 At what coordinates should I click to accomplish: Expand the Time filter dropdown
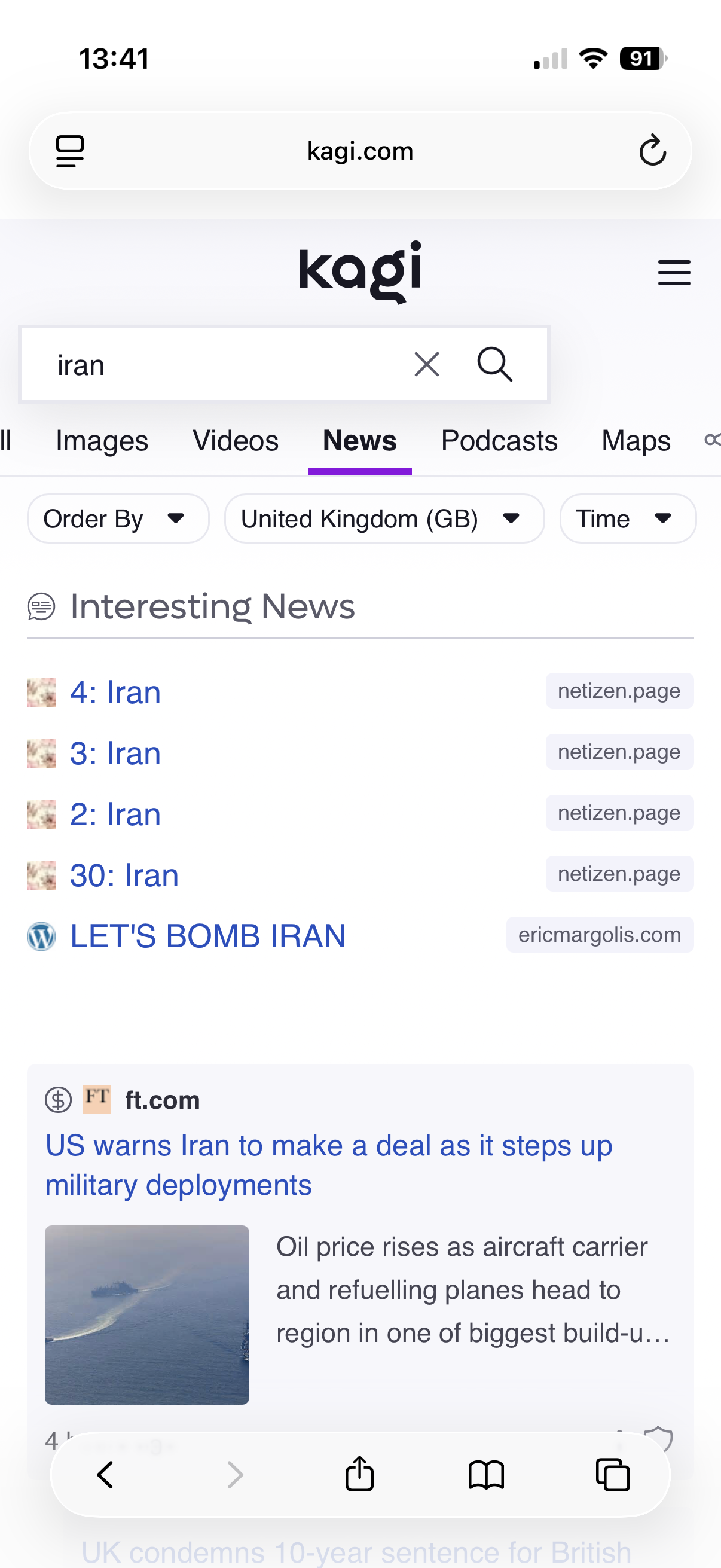coord(627,518)
